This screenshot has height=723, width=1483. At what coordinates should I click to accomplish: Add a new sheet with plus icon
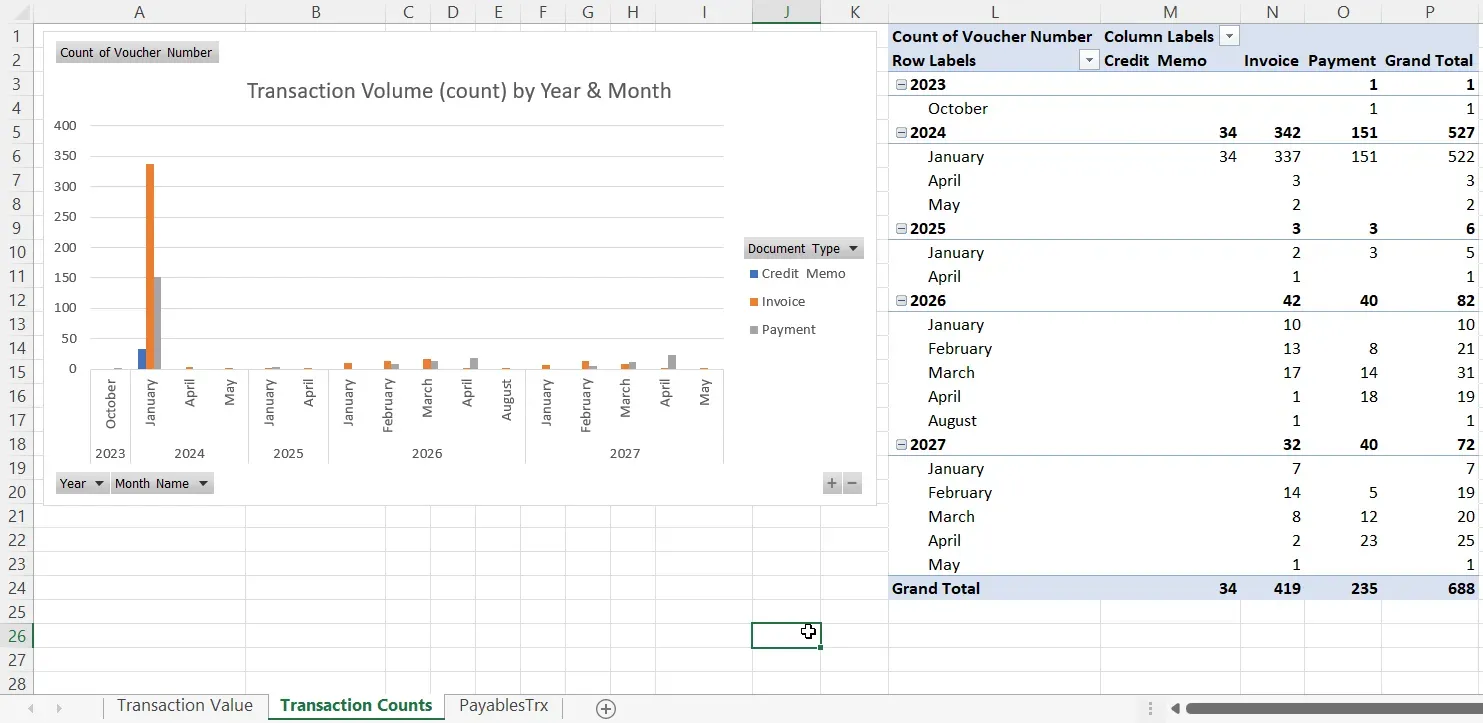tap(605, 708)
